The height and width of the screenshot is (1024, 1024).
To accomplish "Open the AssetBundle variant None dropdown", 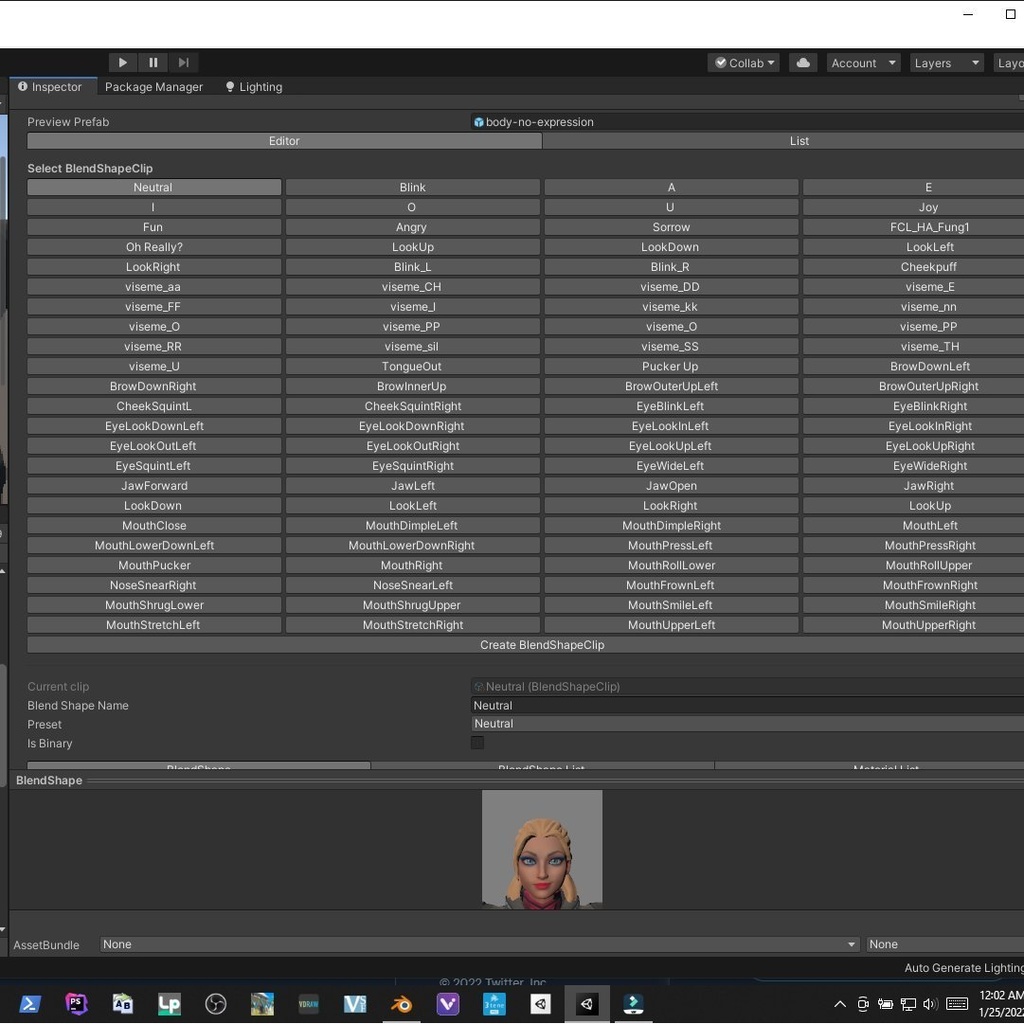I will pos(945,945).
